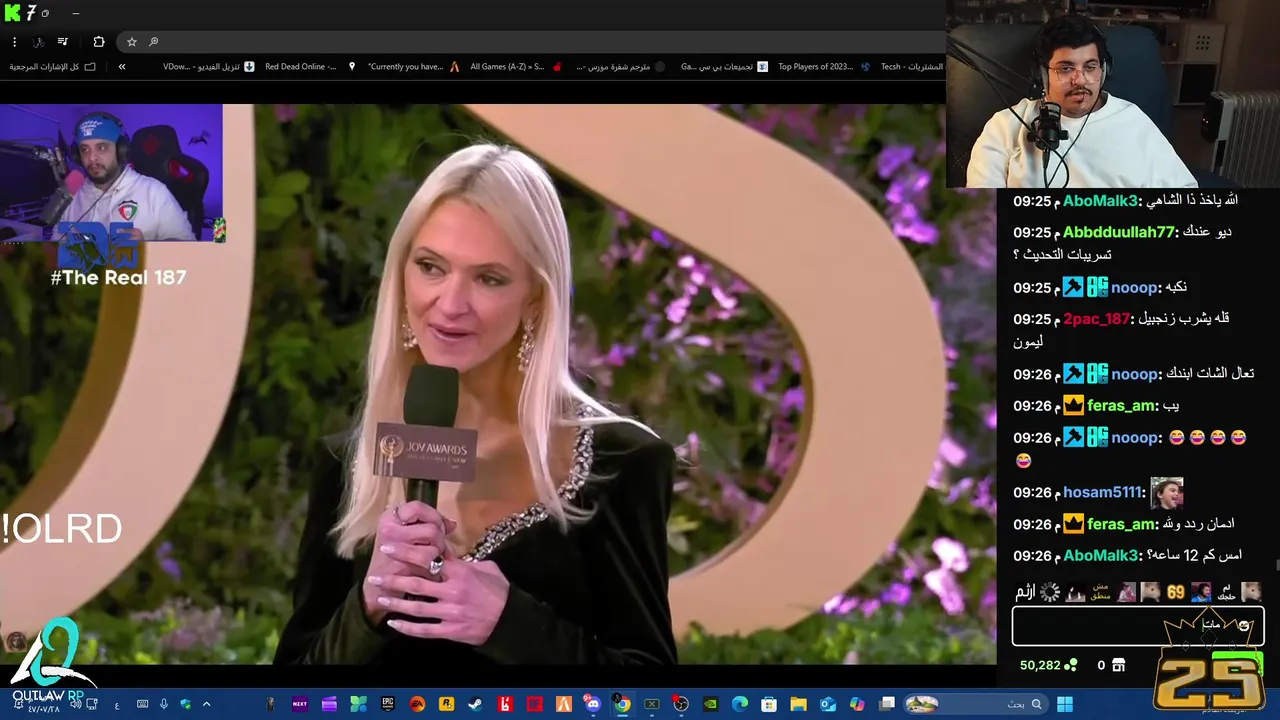The height and width of the screenshot is (720, 1280).
Task: Click the media control playlist icon
Action: [62, 42]
